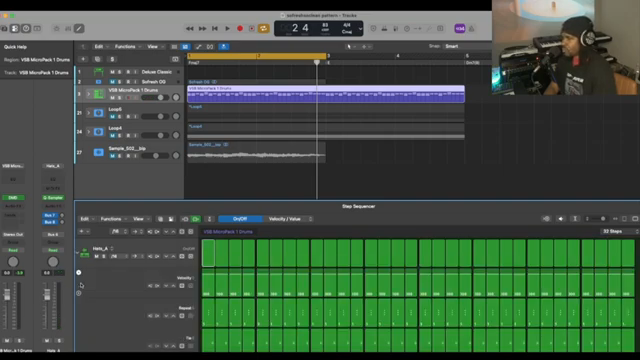Screen dimensions: 640x360
Task: Click the list view icon in Tracks toolbar
Action: click(x=174, y=47)
